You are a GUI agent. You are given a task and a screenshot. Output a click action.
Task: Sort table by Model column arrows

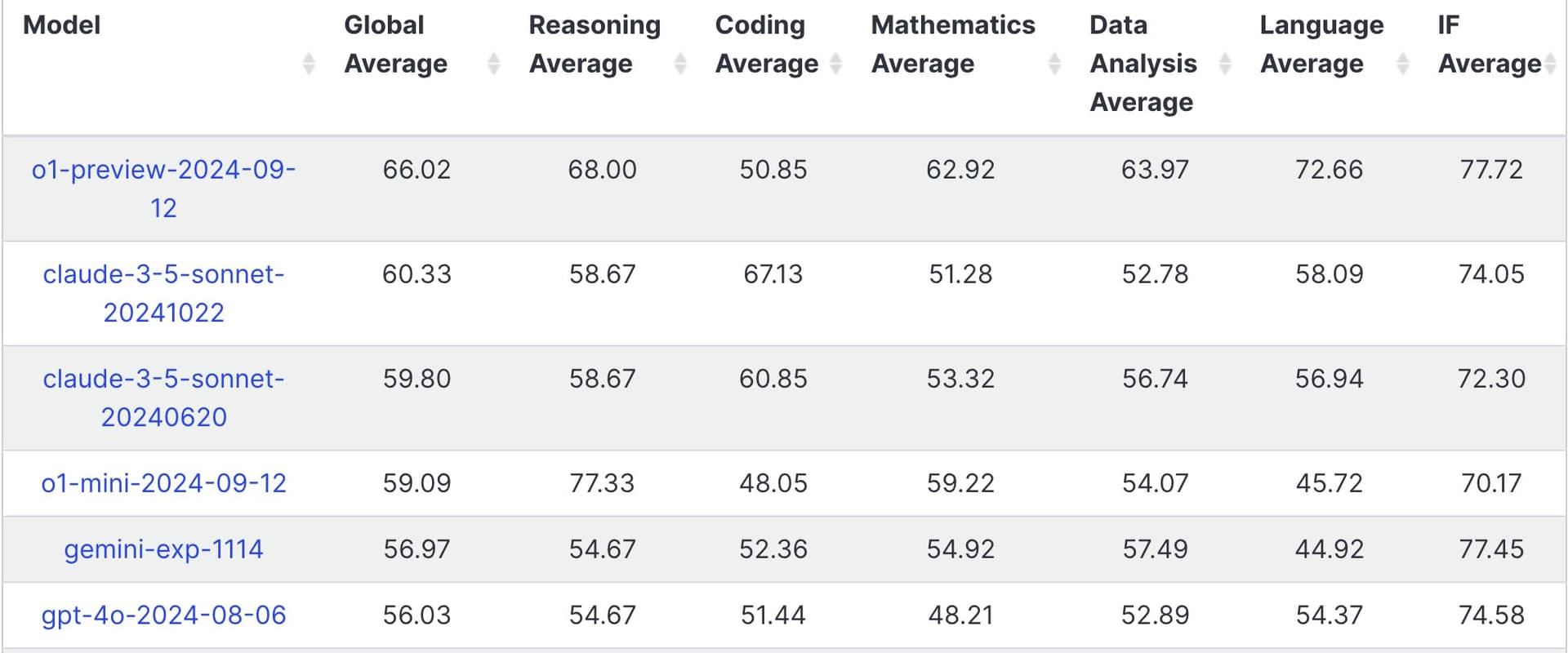click(309, 64)
